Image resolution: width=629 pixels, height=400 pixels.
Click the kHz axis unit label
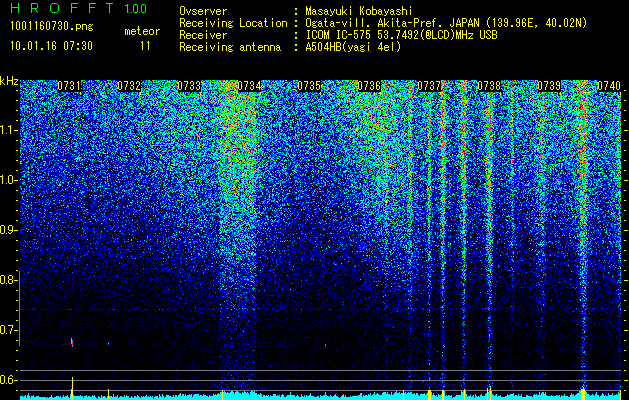[9, 81]
